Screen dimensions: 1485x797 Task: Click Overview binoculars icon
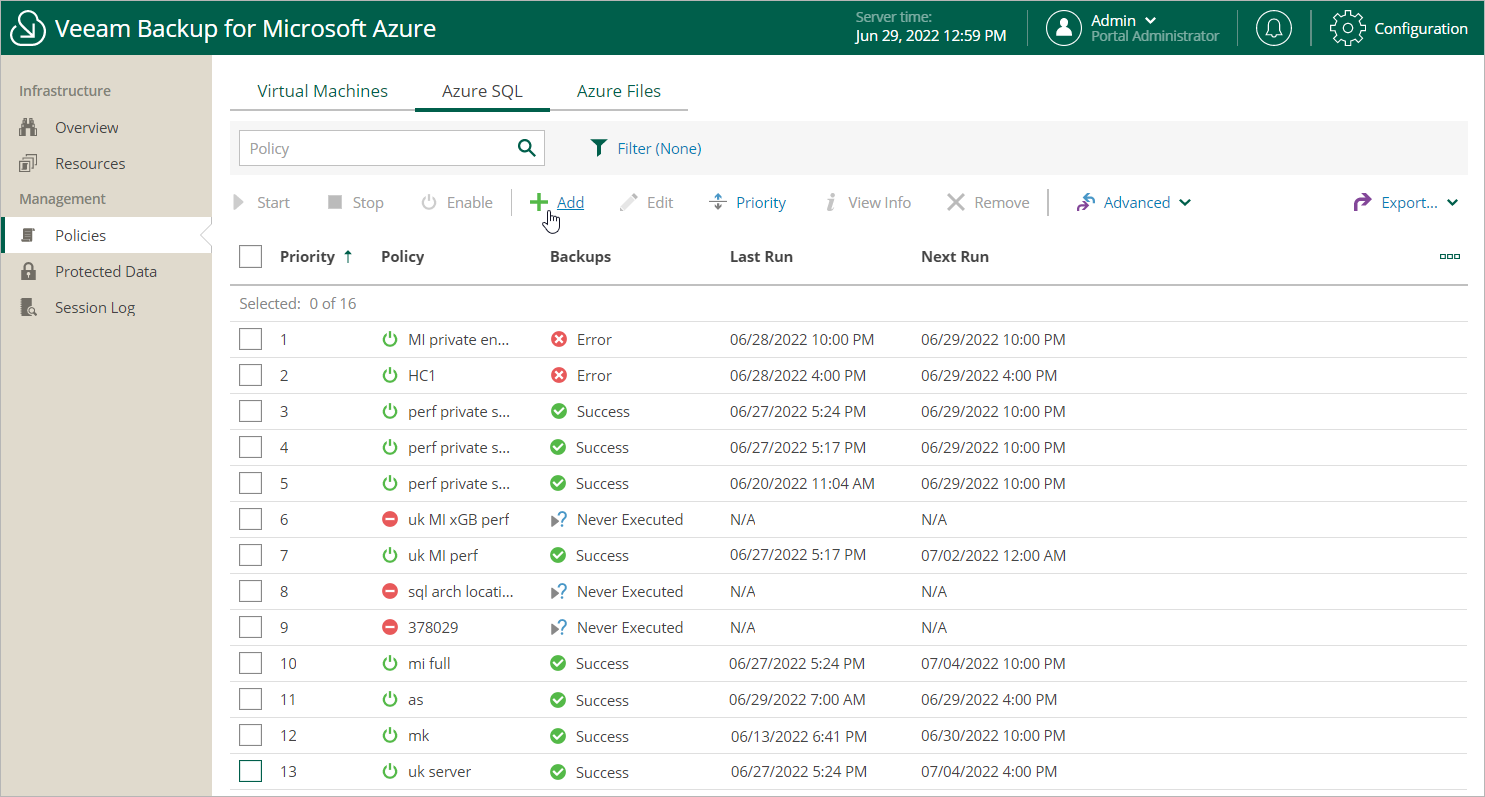click(28, 127)
